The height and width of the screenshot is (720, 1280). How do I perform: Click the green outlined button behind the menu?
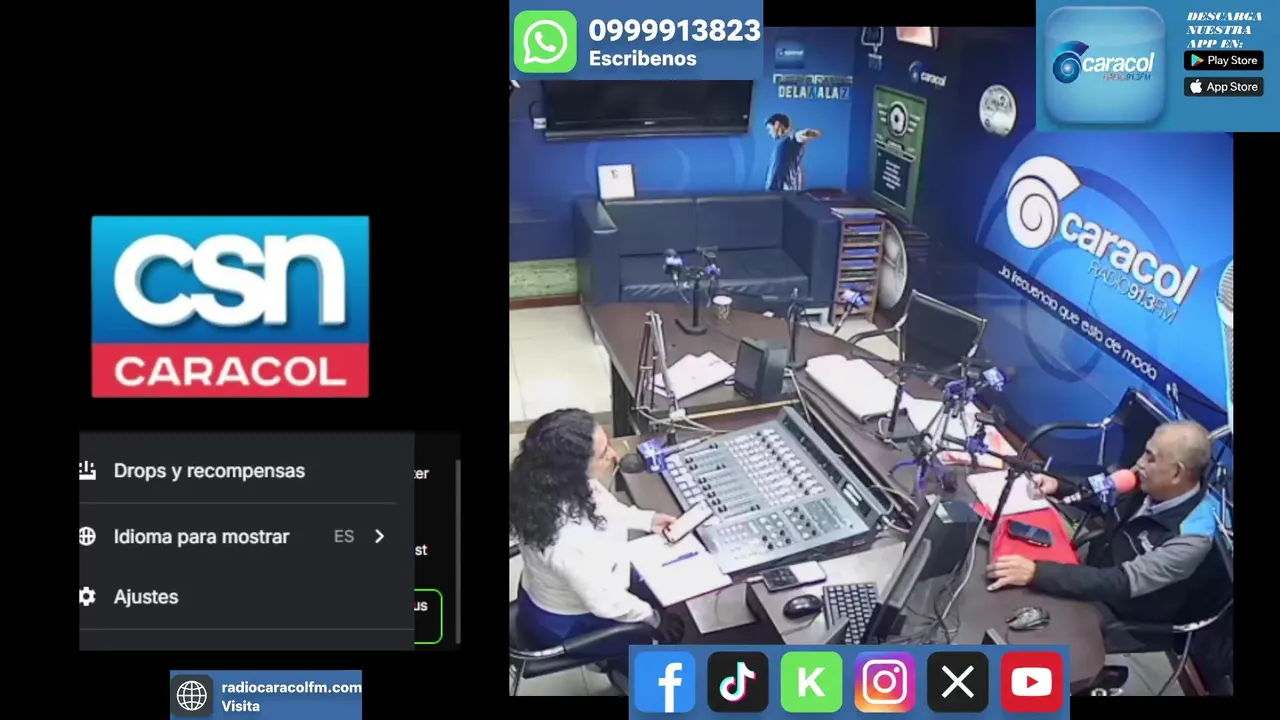pos(428,616)
